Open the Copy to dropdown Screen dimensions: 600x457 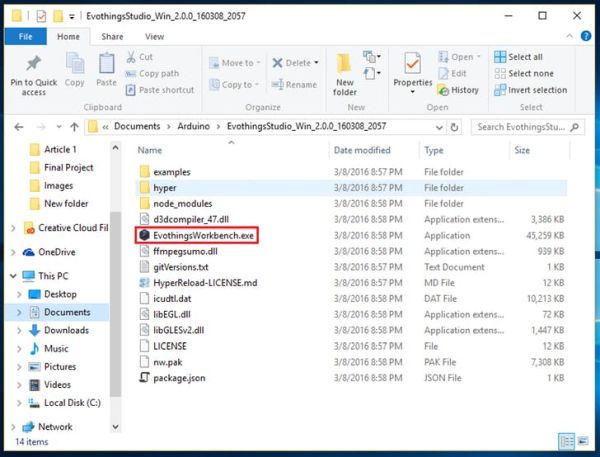[x=234, y=85]
